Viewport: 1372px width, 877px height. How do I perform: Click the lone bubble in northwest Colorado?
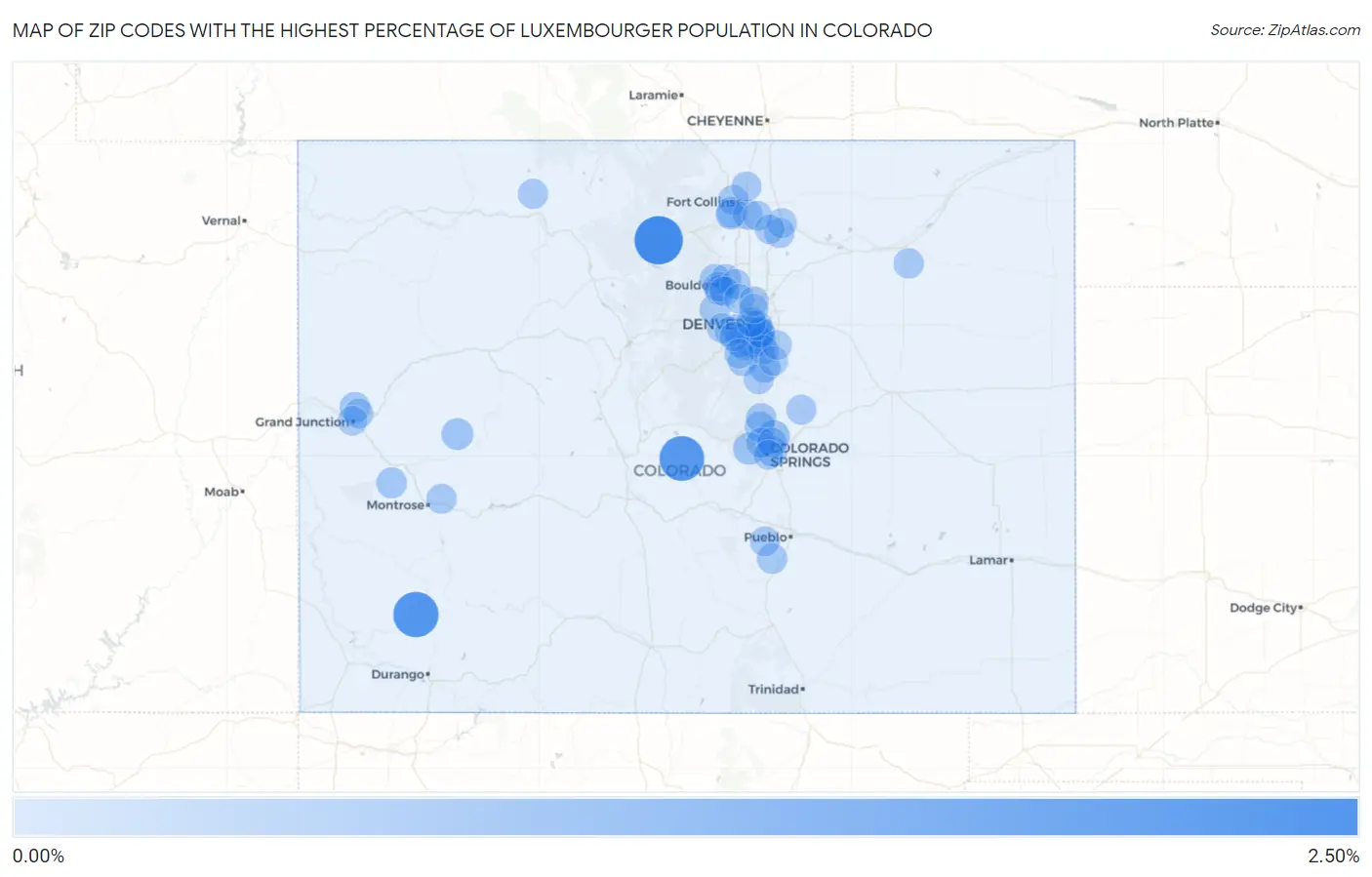[533, 194]
